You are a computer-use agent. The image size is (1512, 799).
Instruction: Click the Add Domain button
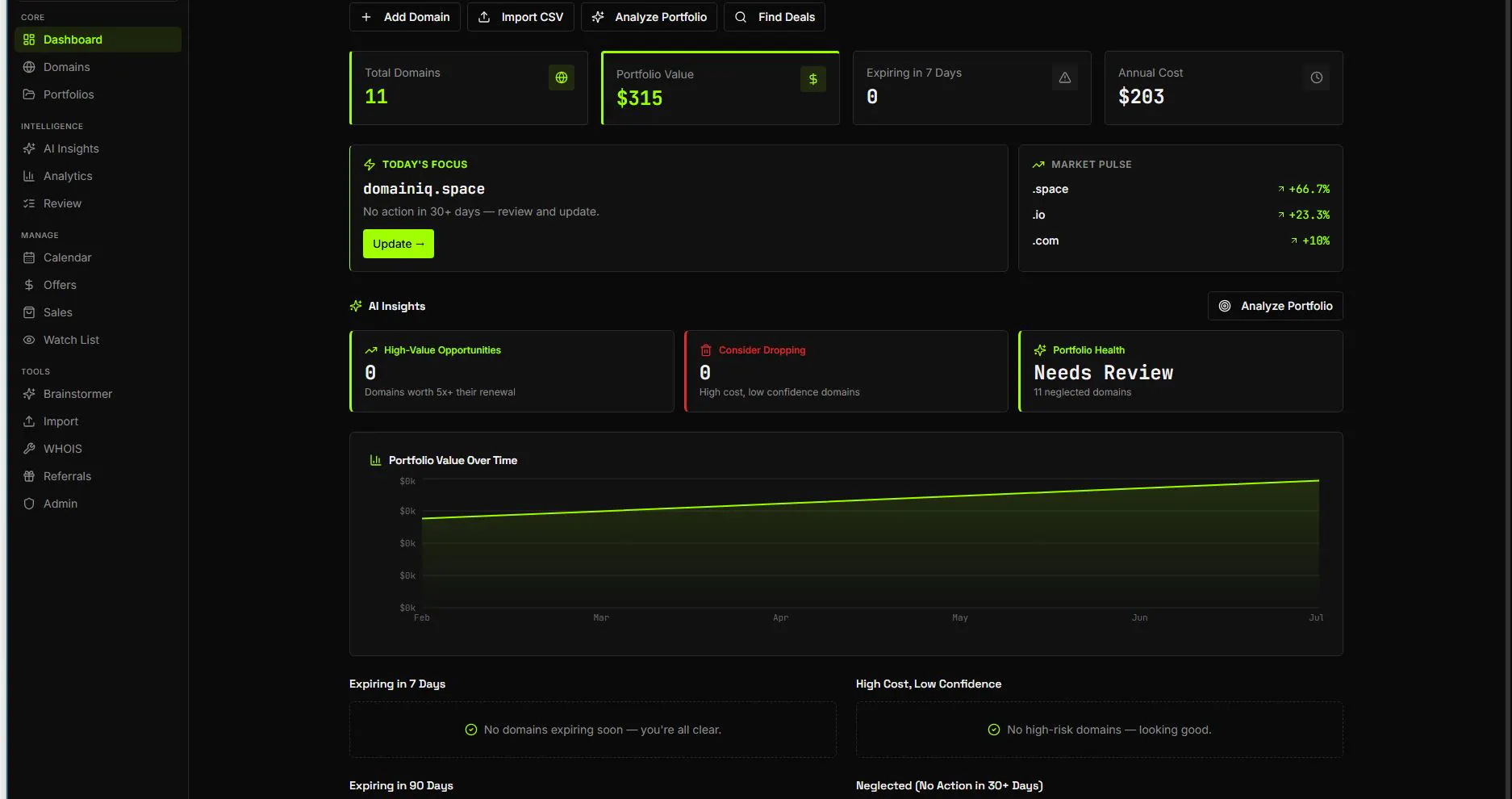[x=405, y=17]
